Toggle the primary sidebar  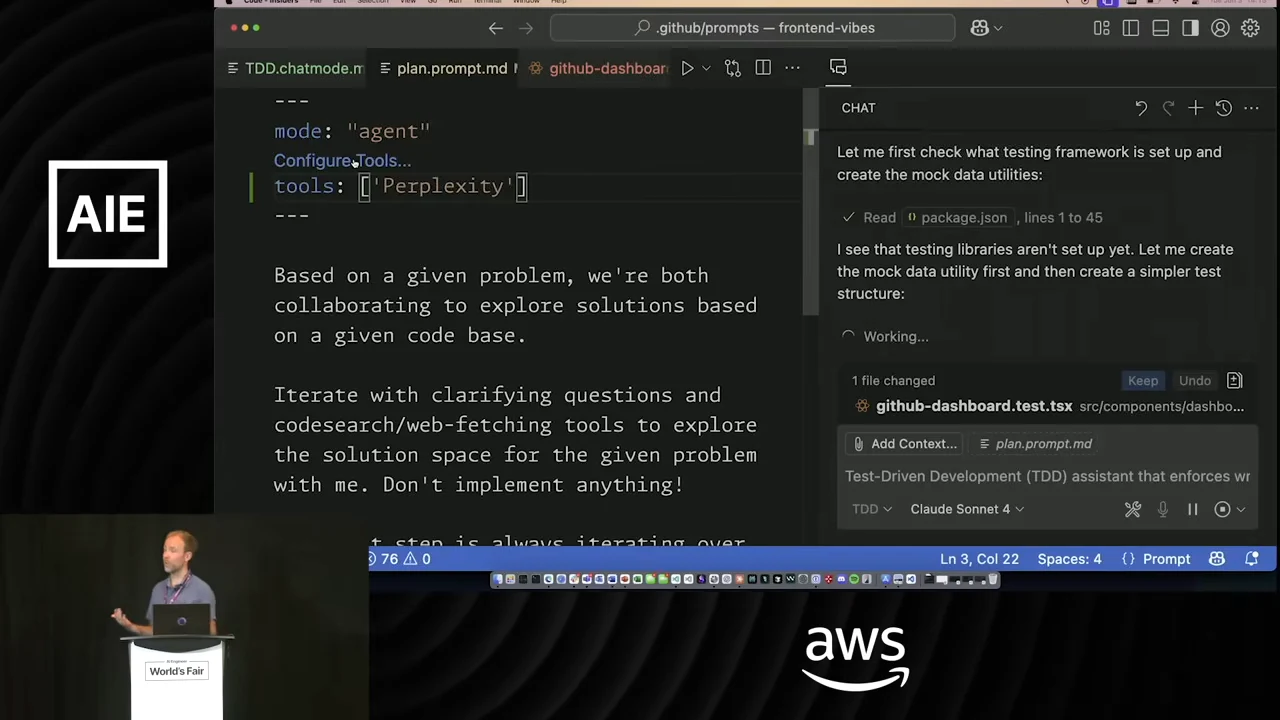click(1131, 28)
